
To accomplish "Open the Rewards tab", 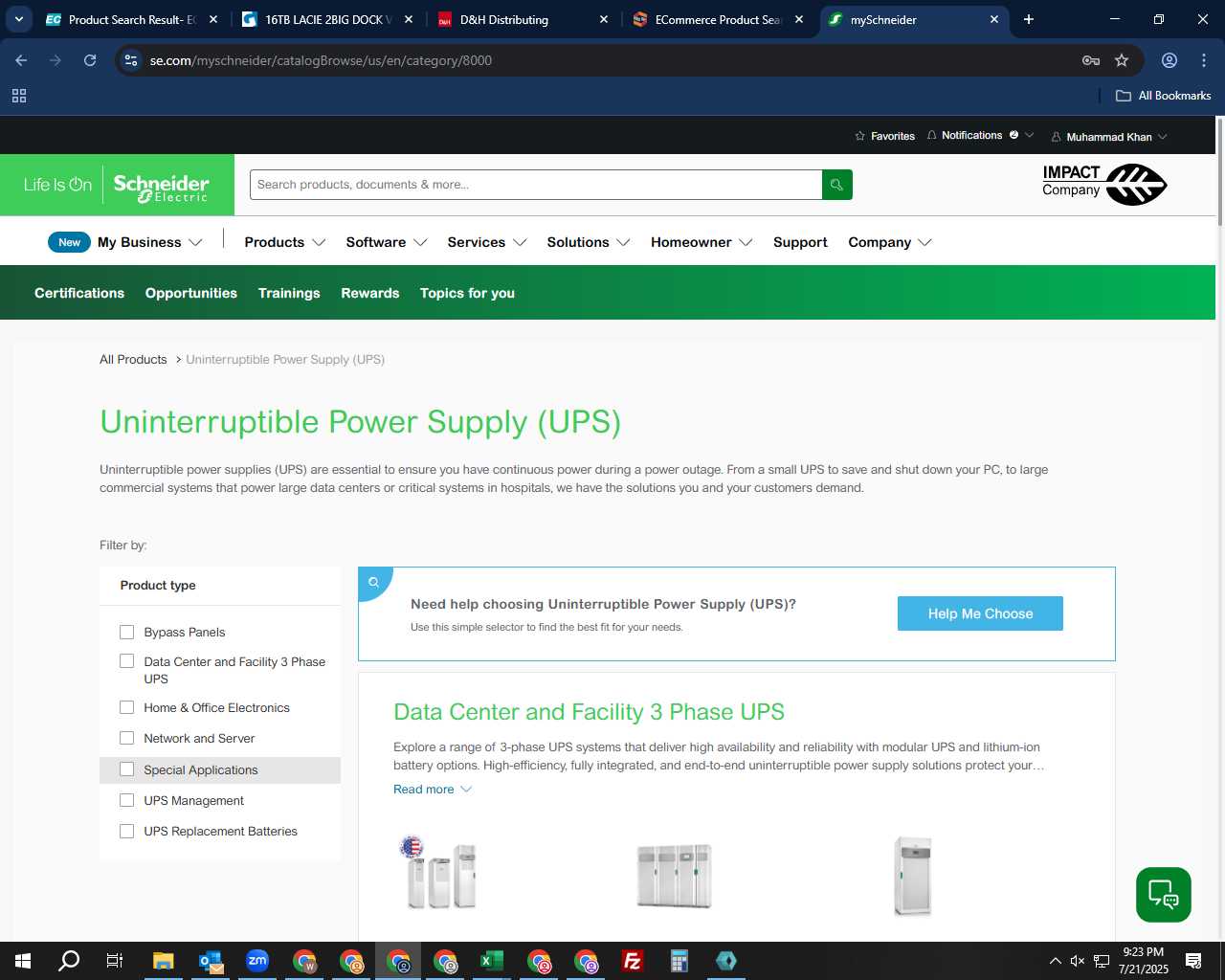I will (370, 293).
